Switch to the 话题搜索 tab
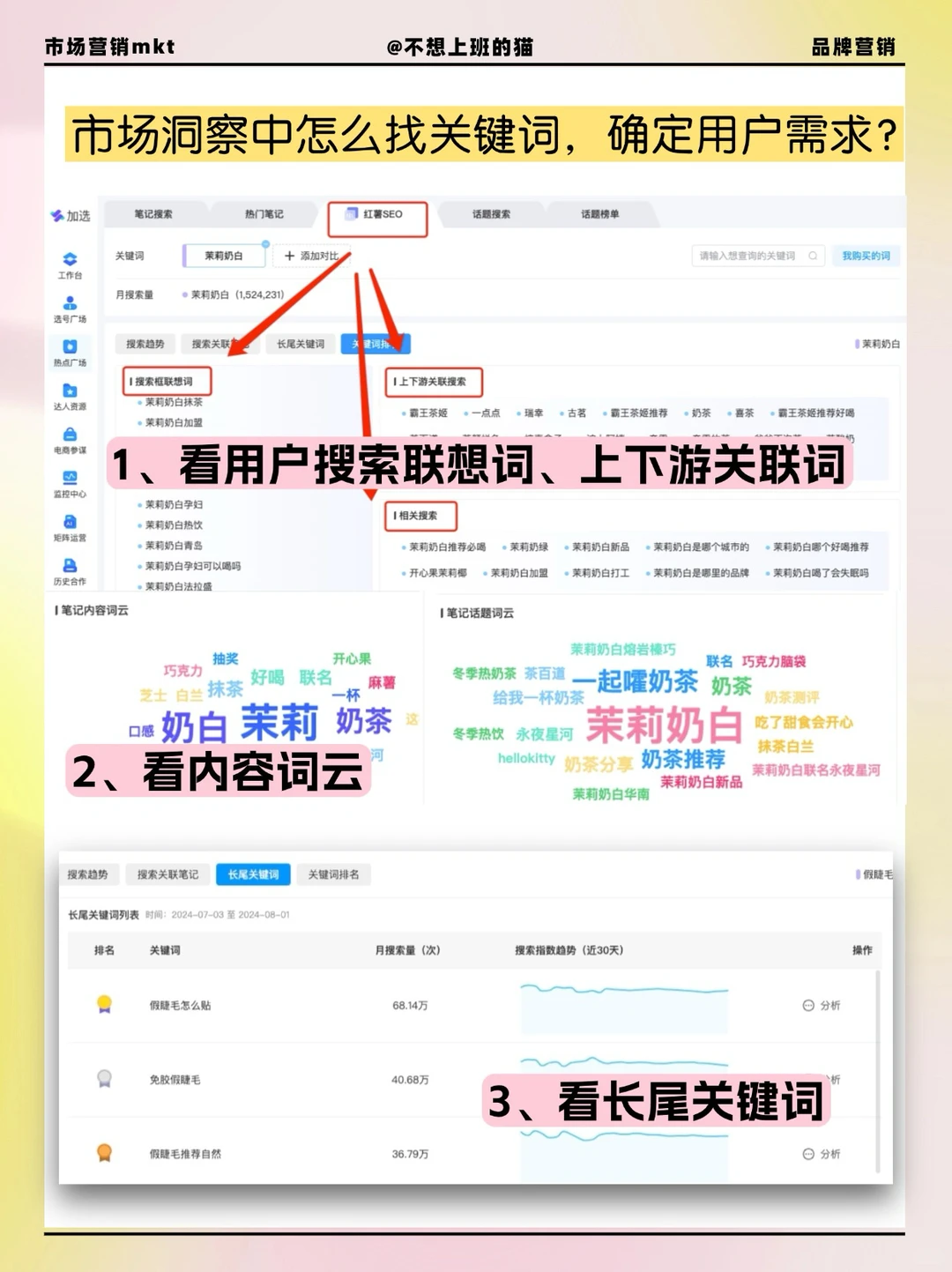Screen dimensions: 952x1272 click(491, 214)
